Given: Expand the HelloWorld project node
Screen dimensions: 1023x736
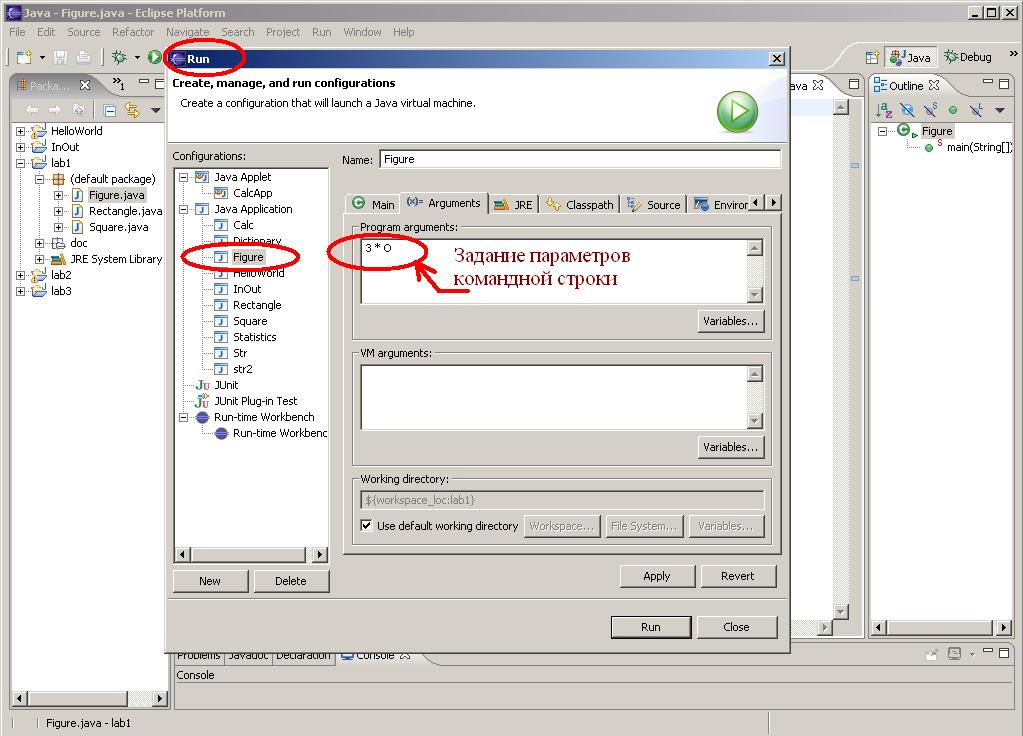Looking at the screenshot, I should [21, 131].
